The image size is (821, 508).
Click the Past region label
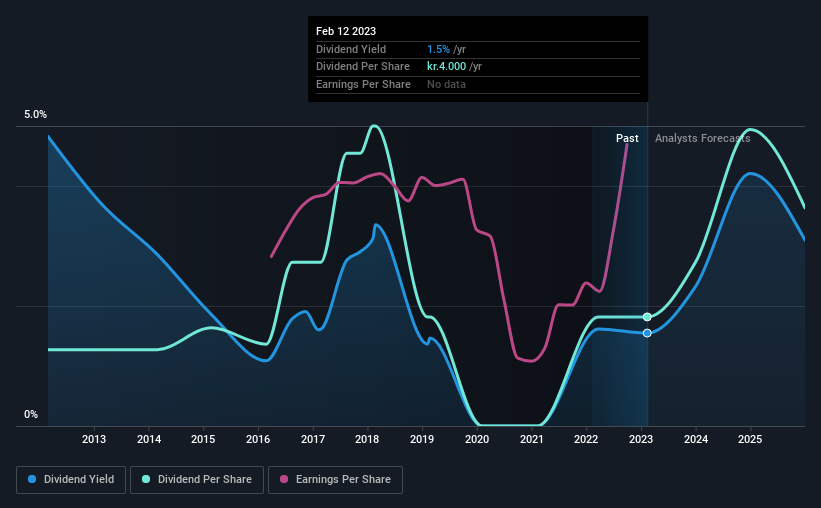tap(627, 138)
